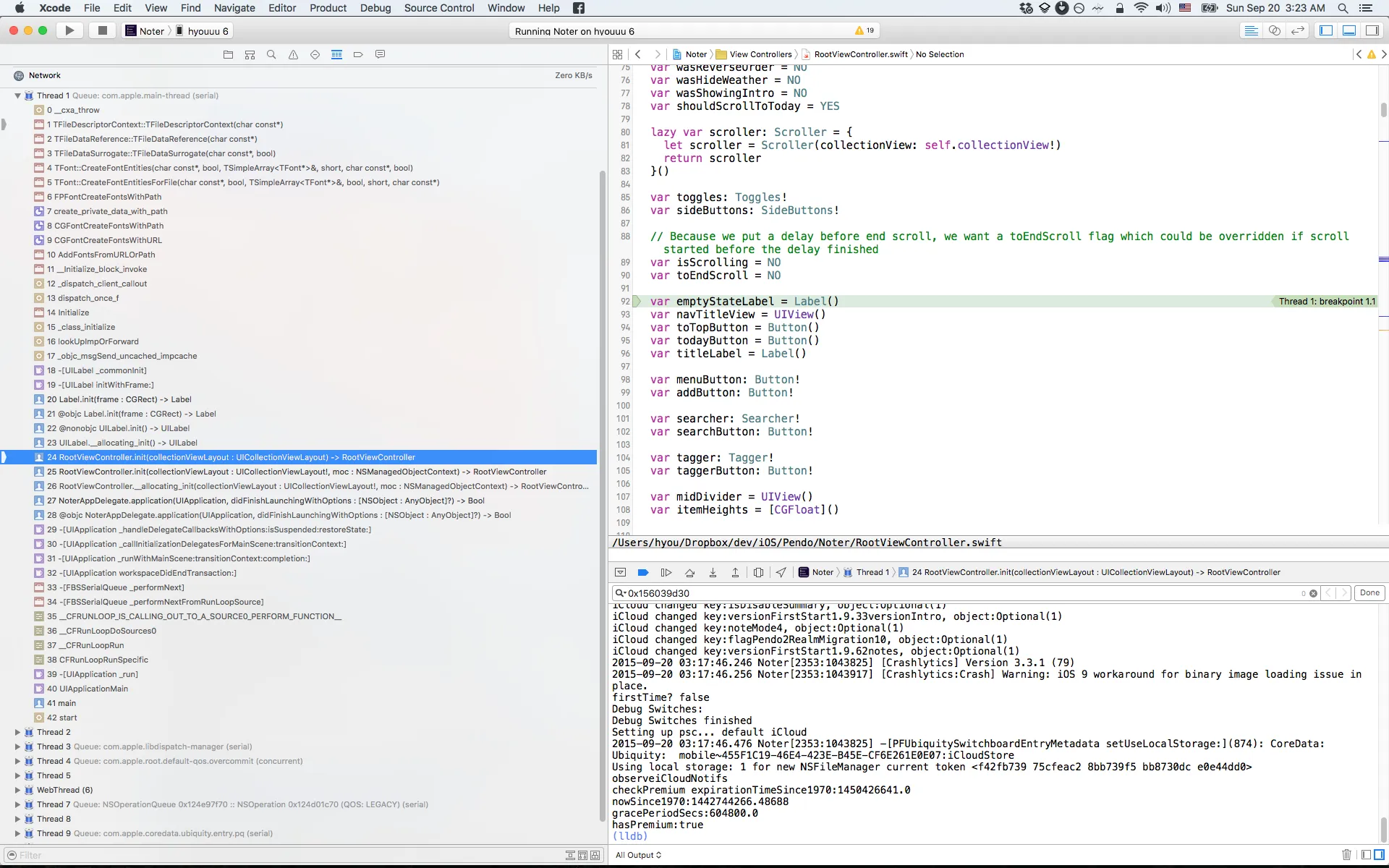The width and height of the screenshot is (1389, 868).
Task: Open the All Output dropdown
Action: coord(638,855)
